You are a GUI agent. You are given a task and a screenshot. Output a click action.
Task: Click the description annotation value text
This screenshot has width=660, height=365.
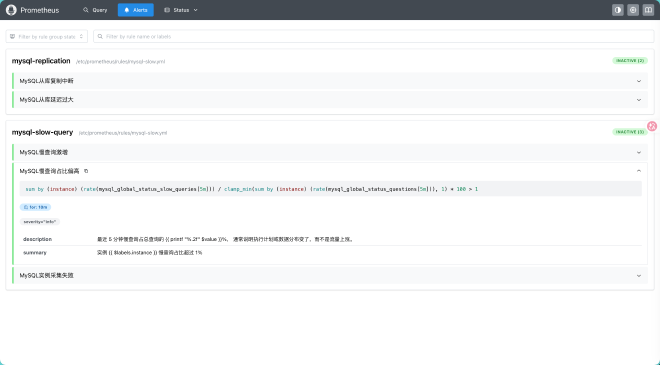(226, 239)
